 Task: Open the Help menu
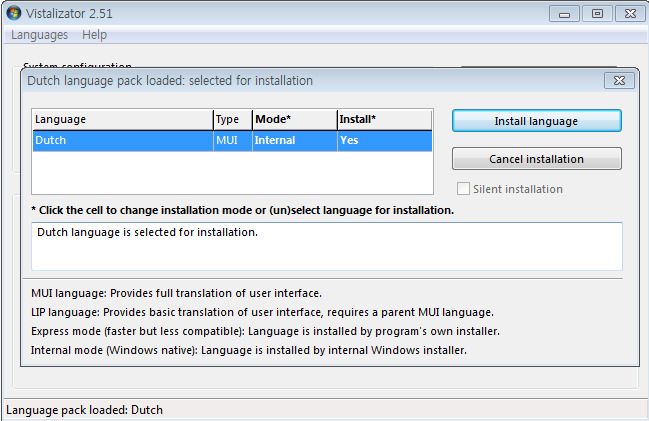(94, 35)
